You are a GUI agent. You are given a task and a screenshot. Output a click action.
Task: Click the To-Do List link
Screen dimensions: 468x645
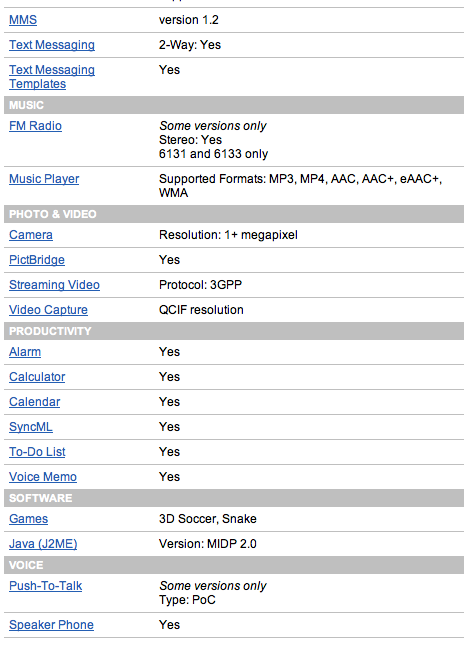click(x=37, y=452)
